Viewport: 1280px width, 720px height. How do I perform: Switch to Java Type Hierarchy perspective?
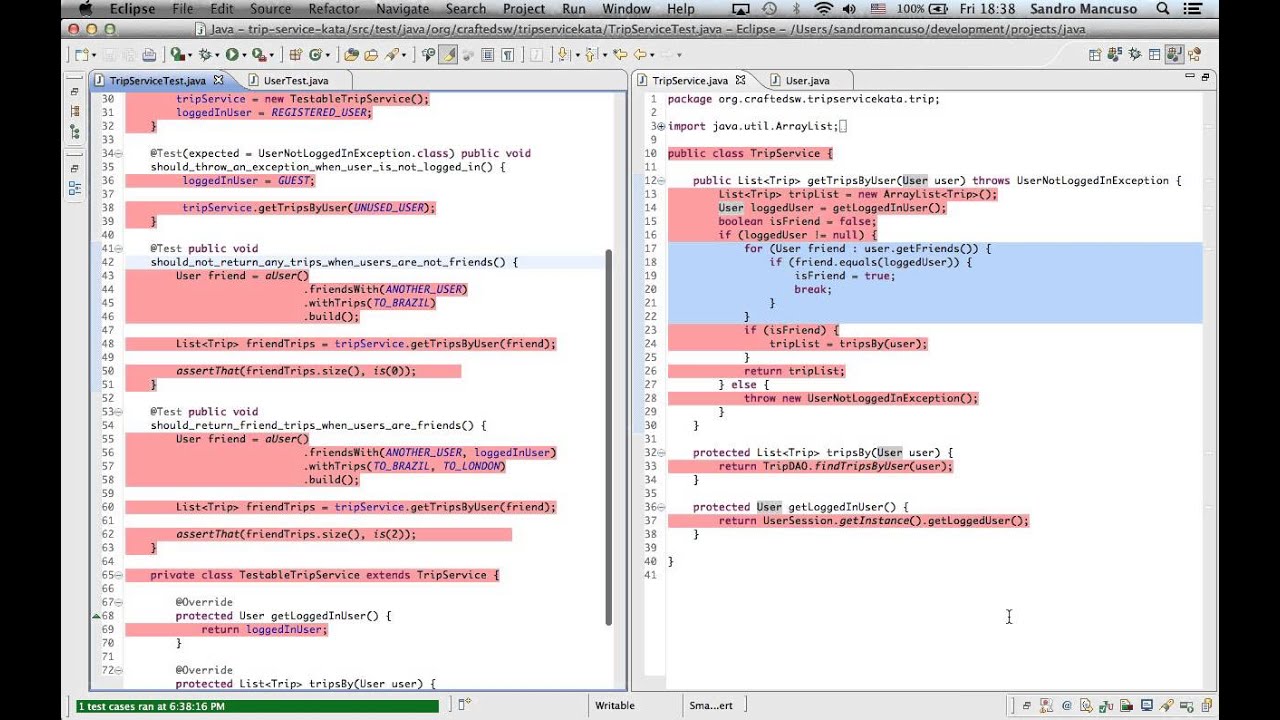(1194, 55)
